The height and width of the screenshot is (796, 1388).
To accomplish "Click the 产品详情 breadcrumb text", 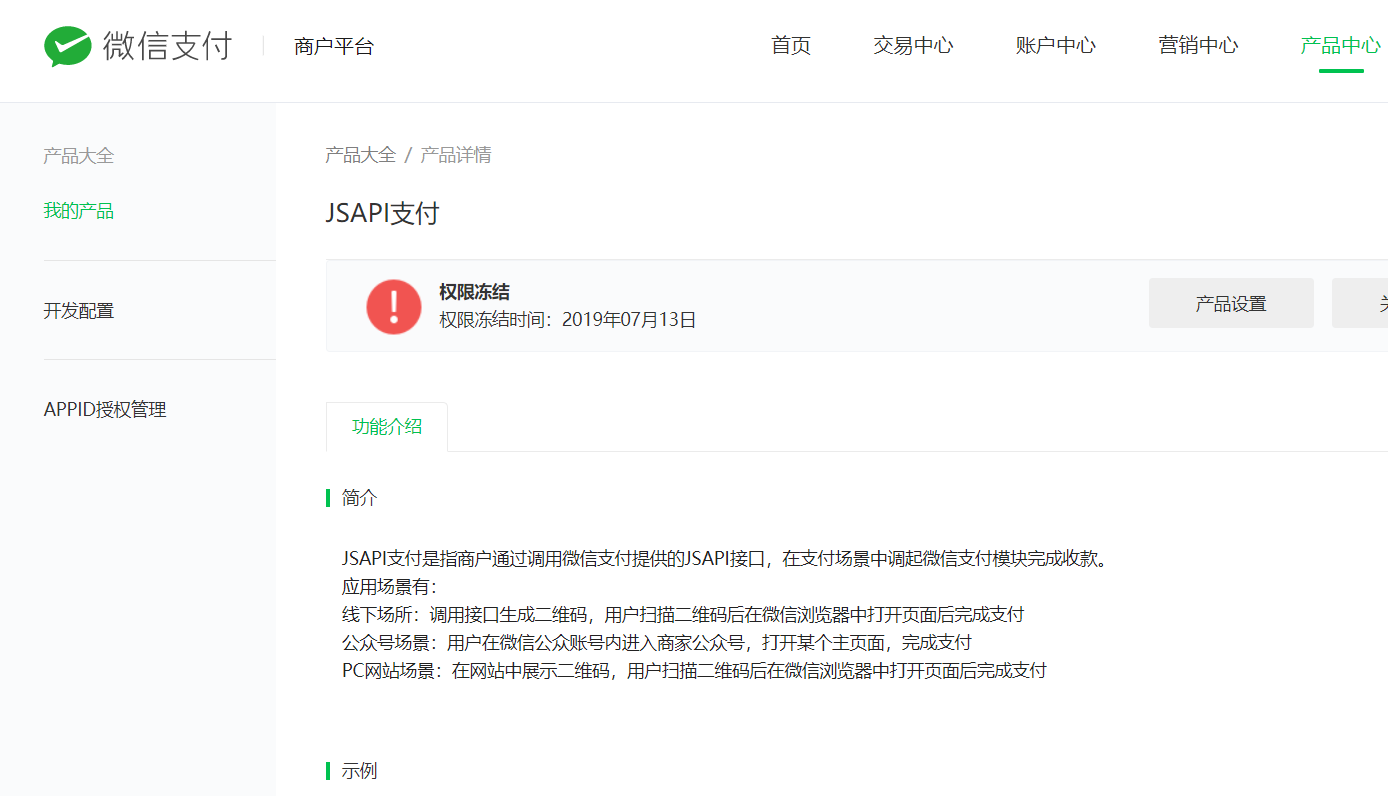I will pyautogui.click(x=456, y=155).
